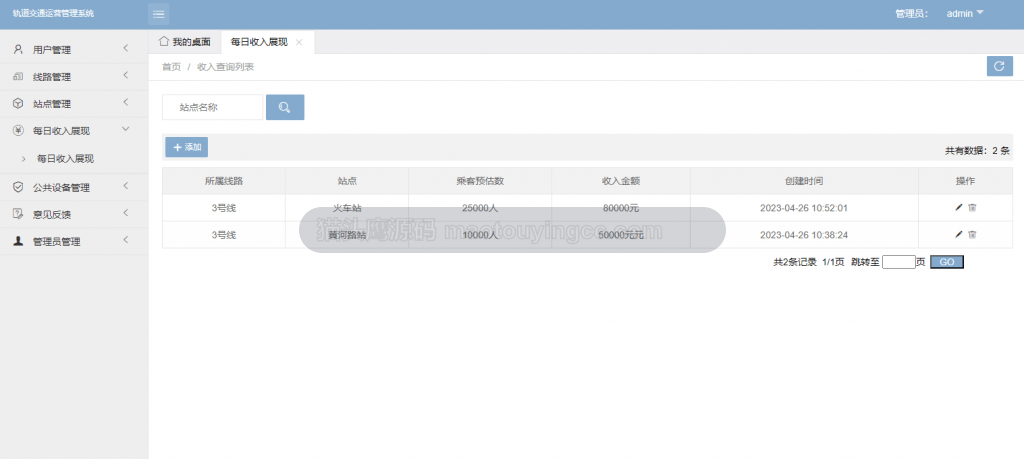The image size is (1024, 459).
Task: Click the 添加 button
Action: click(x=186, y=148)
